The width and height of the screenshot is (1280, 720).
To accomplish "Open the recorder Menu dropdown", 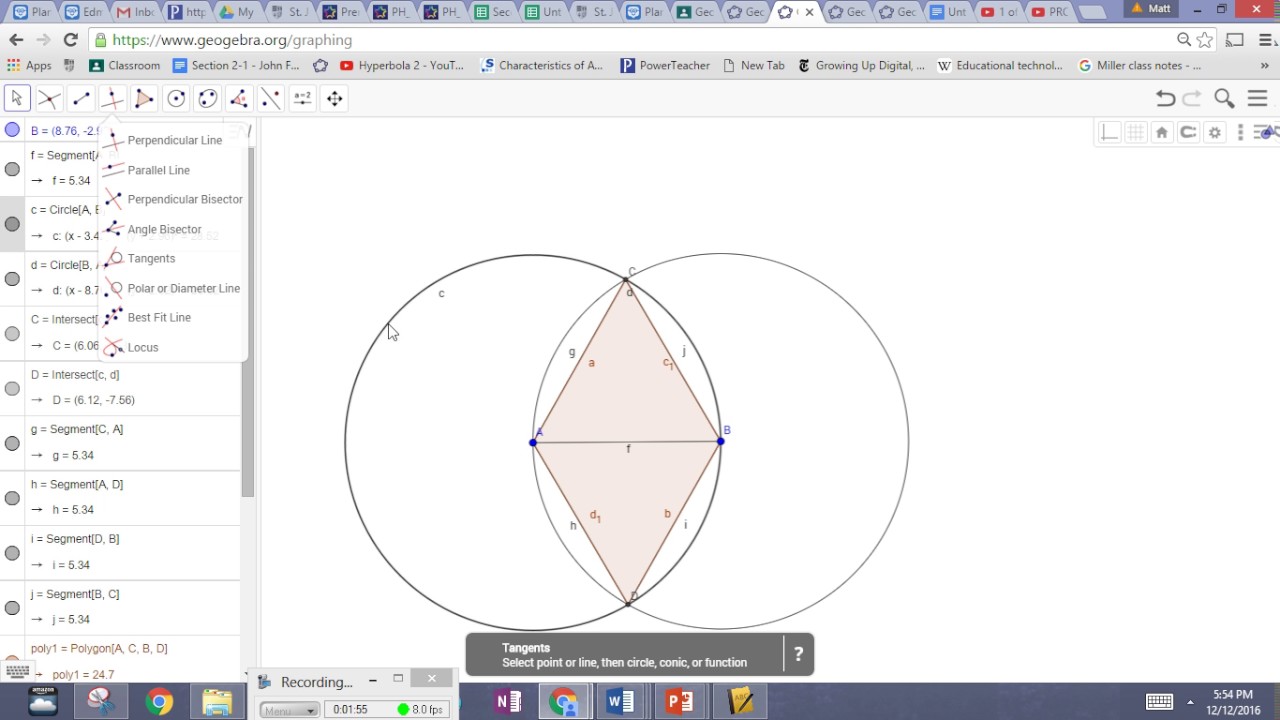I will point(289,710).
